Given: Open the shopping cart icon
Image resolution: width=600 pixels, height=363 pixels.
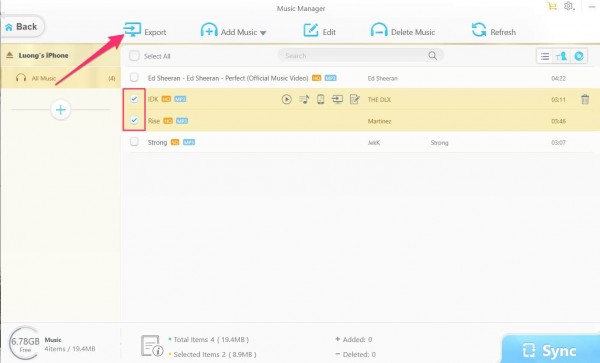Looking at the screenshot, I should pos(552,6).
